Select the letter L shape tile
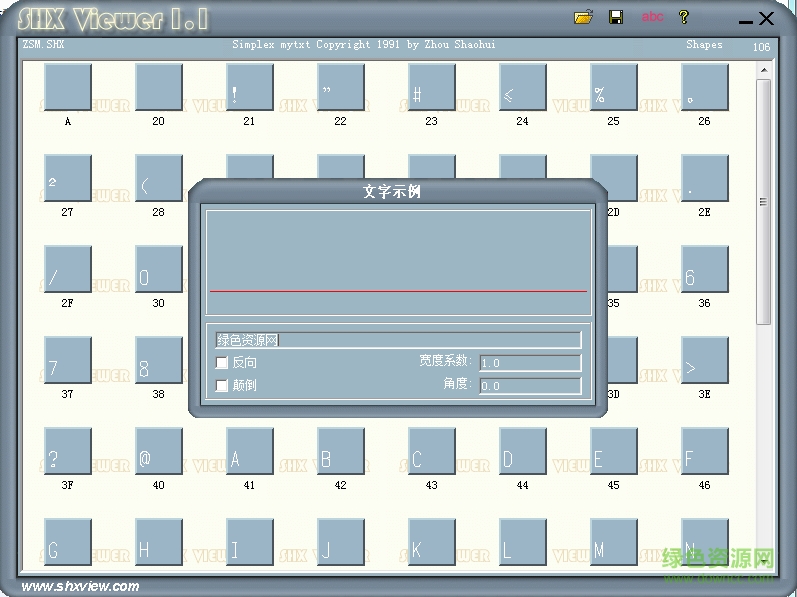 (523, 542)
